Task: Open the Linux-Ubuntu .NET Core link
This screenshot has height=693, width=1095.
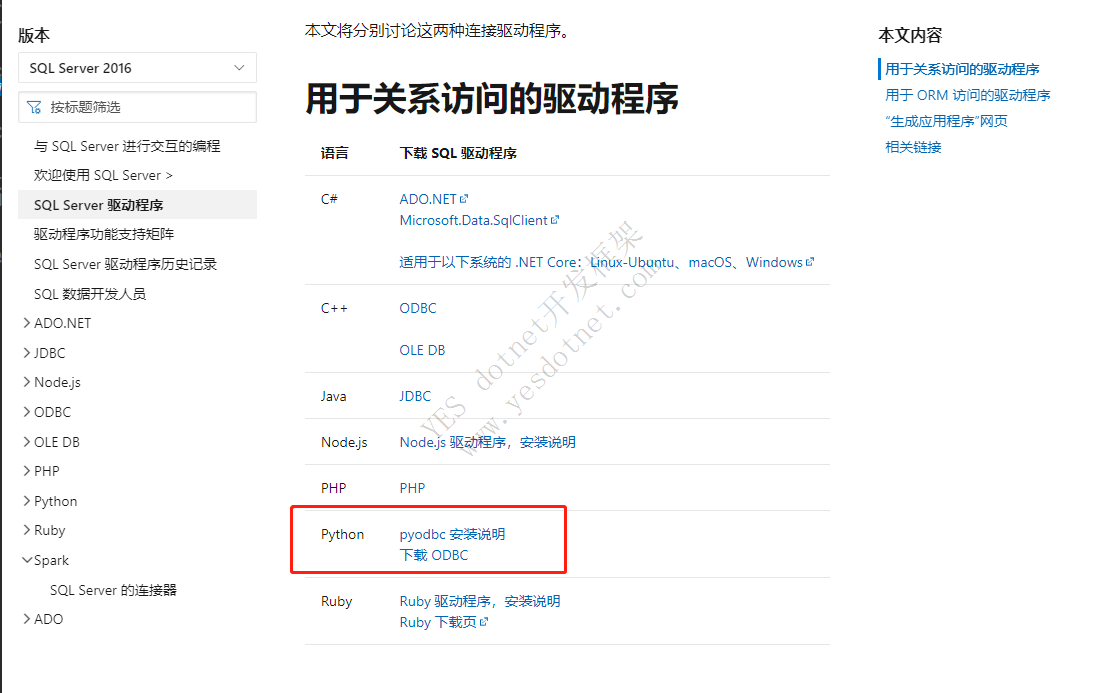Action: coord(633,262)
